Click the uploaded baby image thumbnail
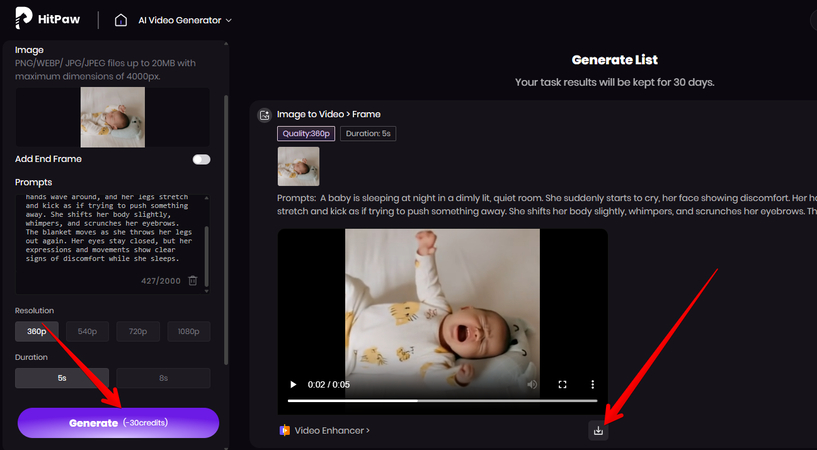Screen dimensions: 817x450 (113, 117)
